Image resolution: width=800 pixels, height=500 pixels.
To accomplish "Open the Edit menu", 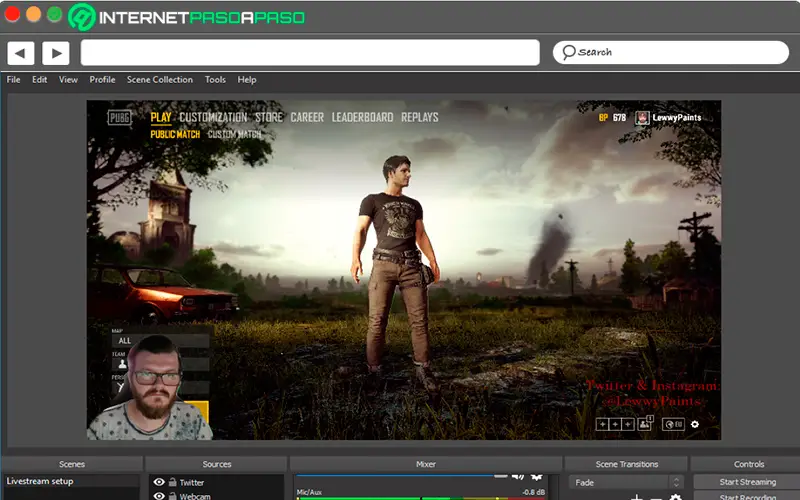I will coord(40,80).
